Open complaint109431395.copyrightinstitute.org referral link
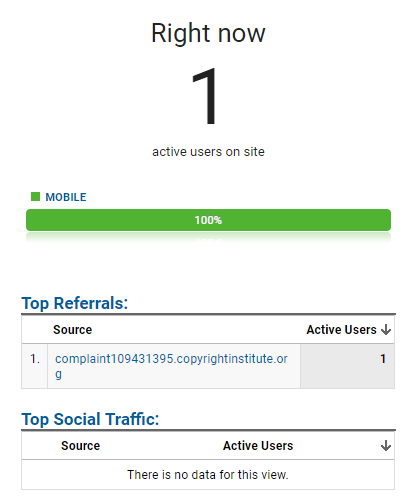This screenshot has height=499, width=411. (x=171, y=366)
